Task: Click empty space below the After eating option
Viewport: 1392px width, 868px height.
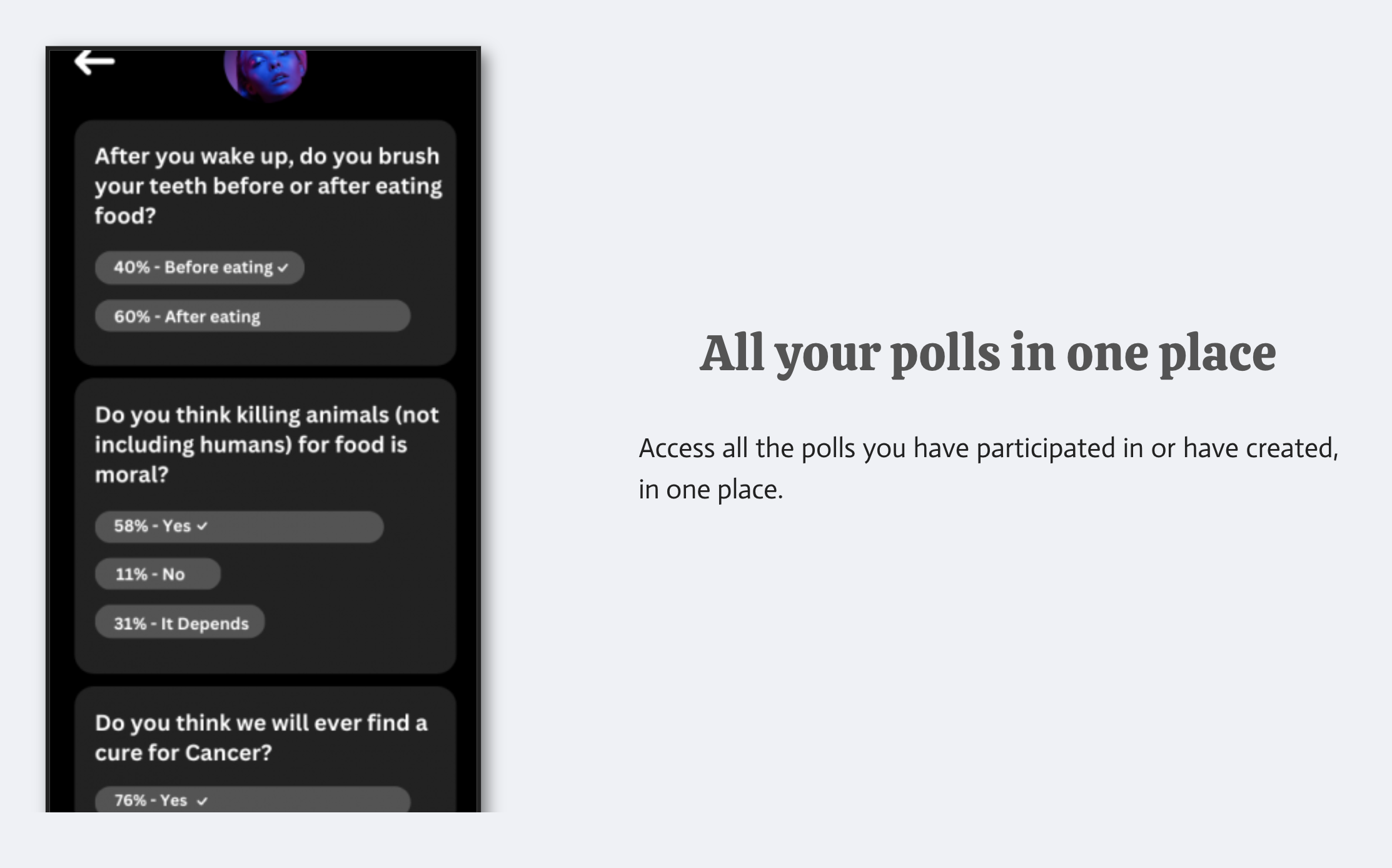Action: pyautogui.click(x=265, y=348)
